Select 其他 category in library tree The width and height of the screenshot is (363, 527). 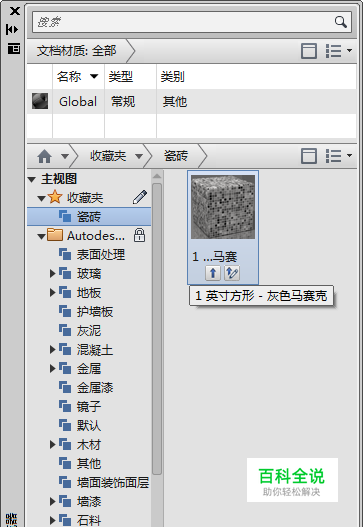pyautogui.click(x=80, y=463)
